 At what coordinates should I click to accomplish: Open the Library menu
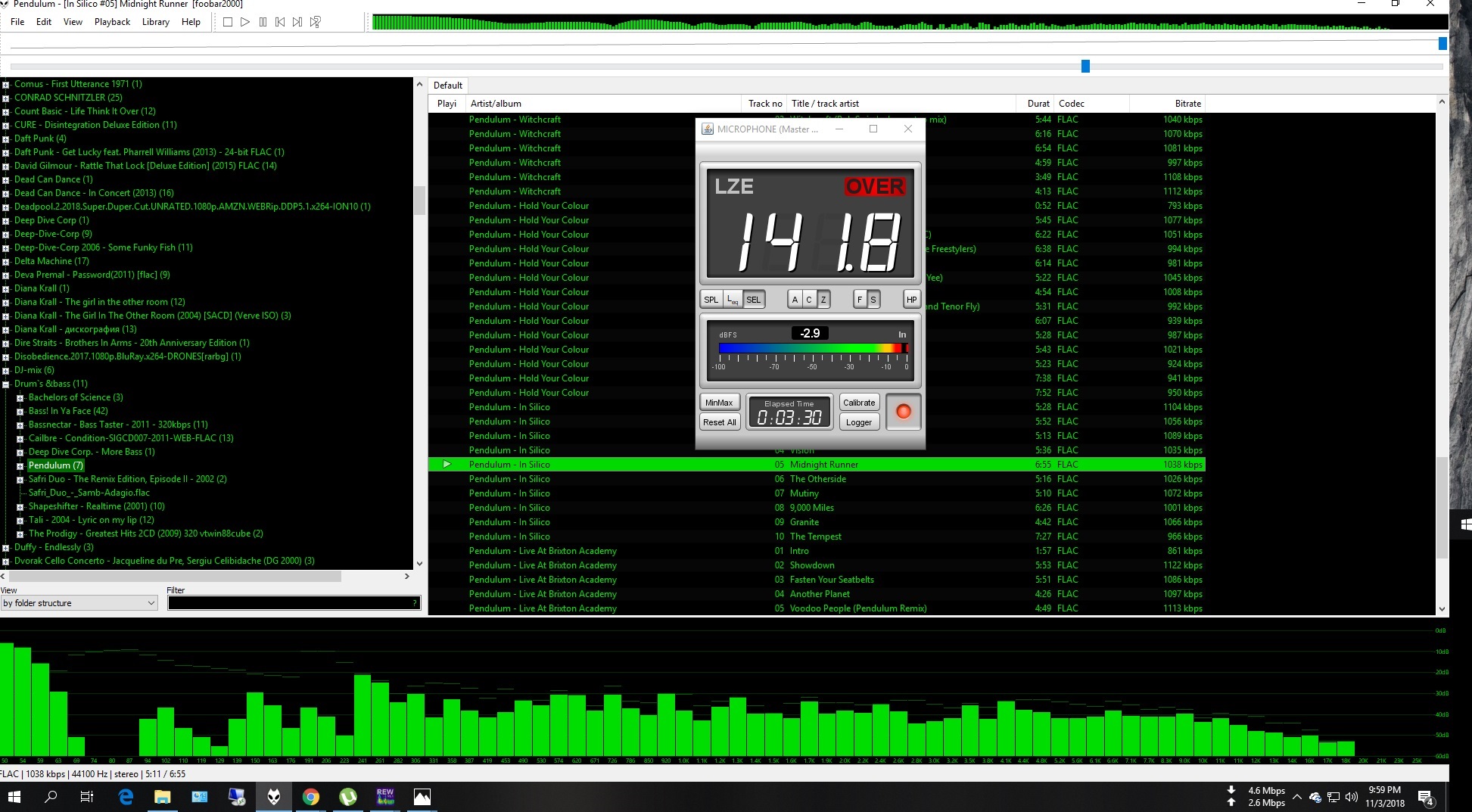[x=155, y=22]
